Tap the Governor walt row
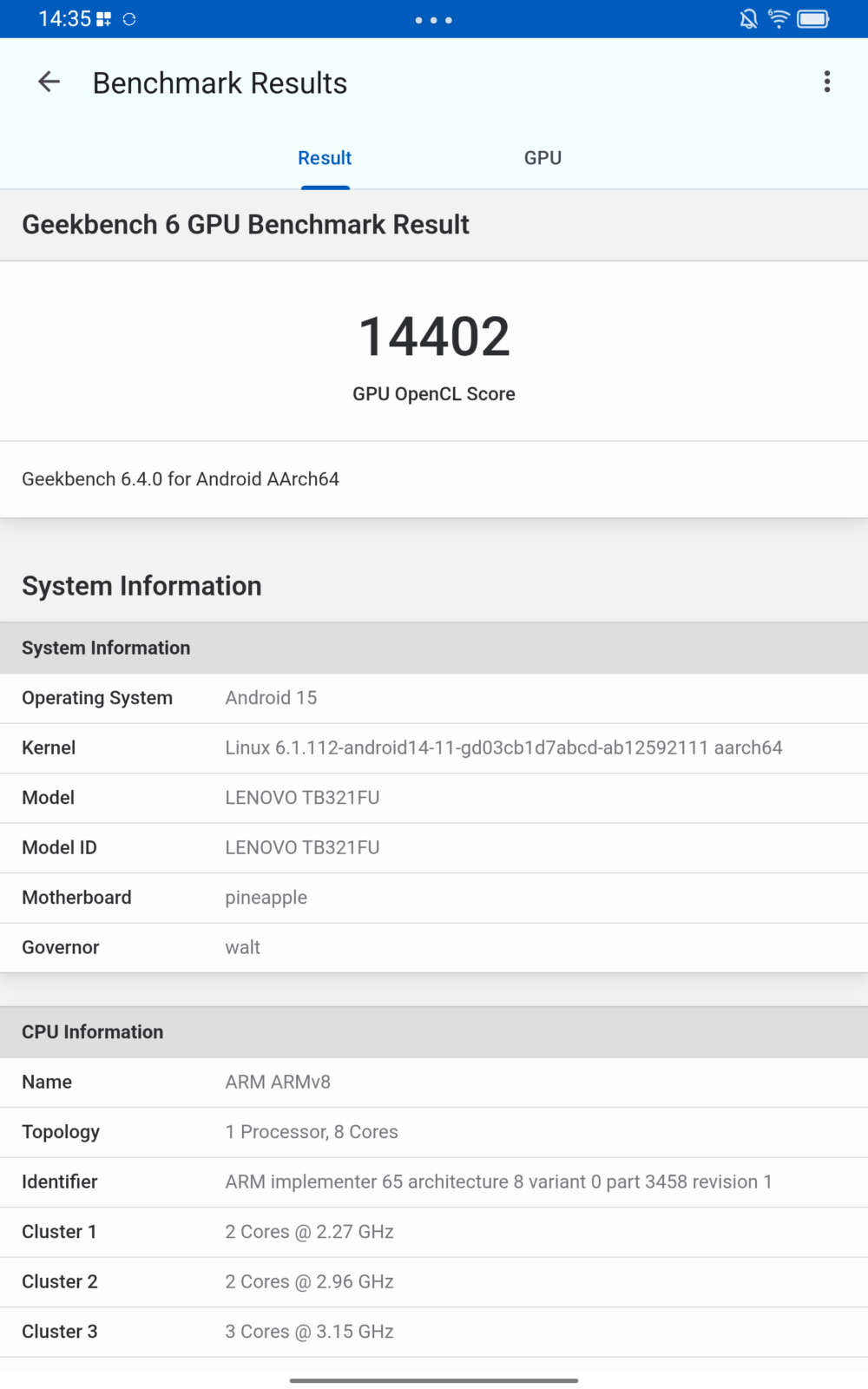868x1389 pixels. click(x=434, y=947)
